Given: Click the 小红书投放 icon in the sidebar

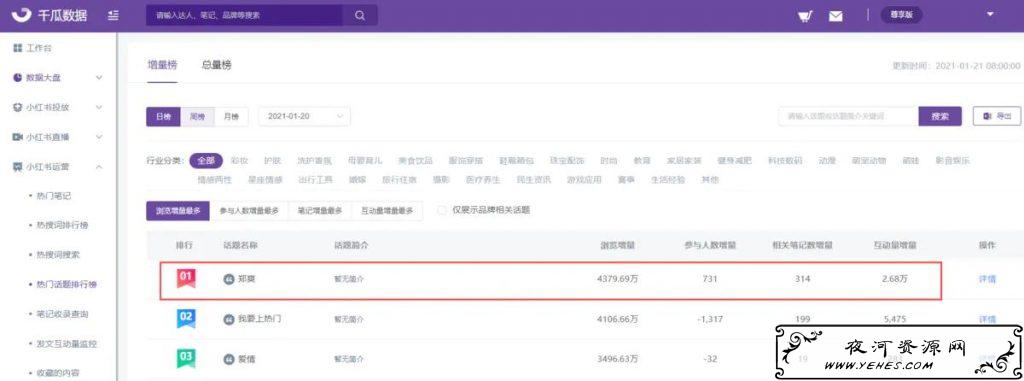Looking at the screenshot, I should [x=18, y=107].
